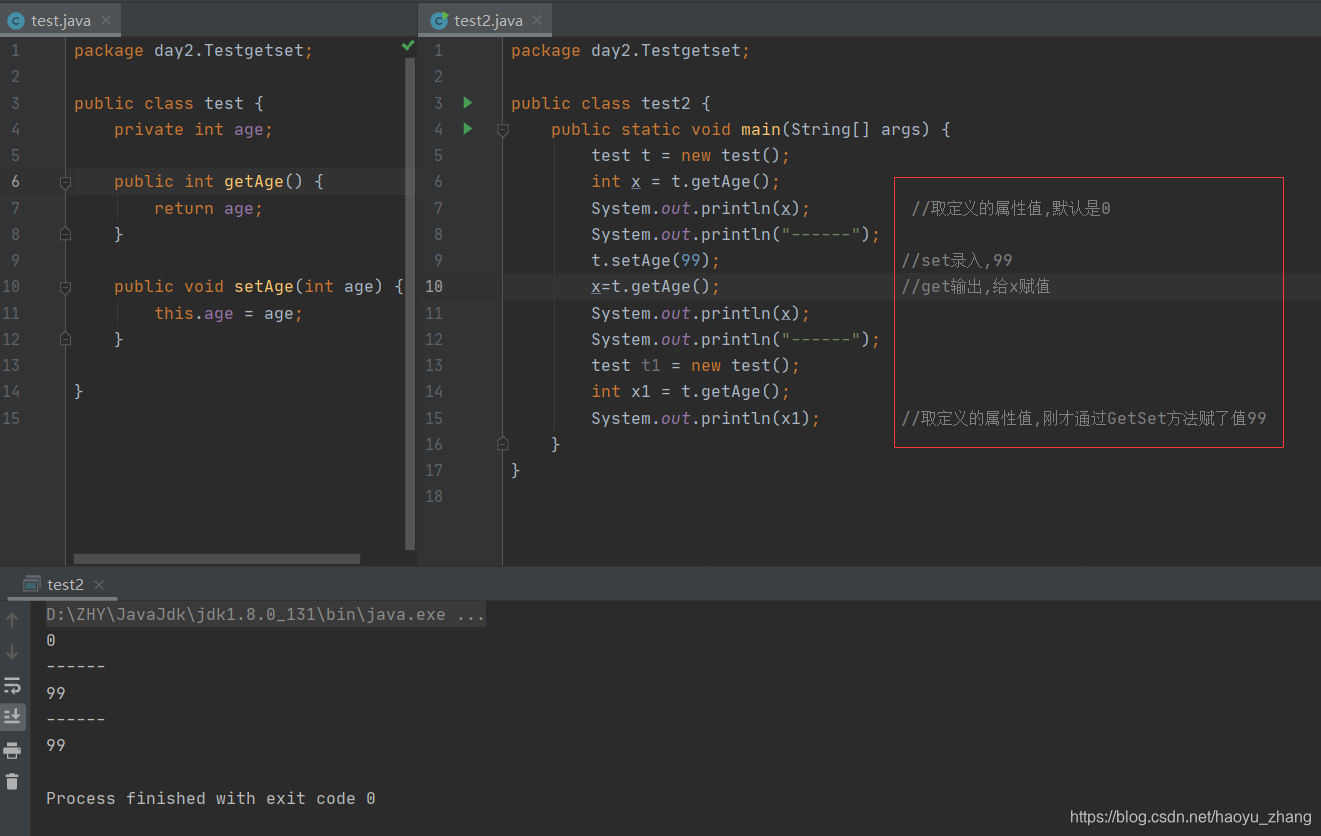The height and width of the screenshot is (836, 1321).
Task: Switch to the test2.java editor tab
Action: [487, 20]
